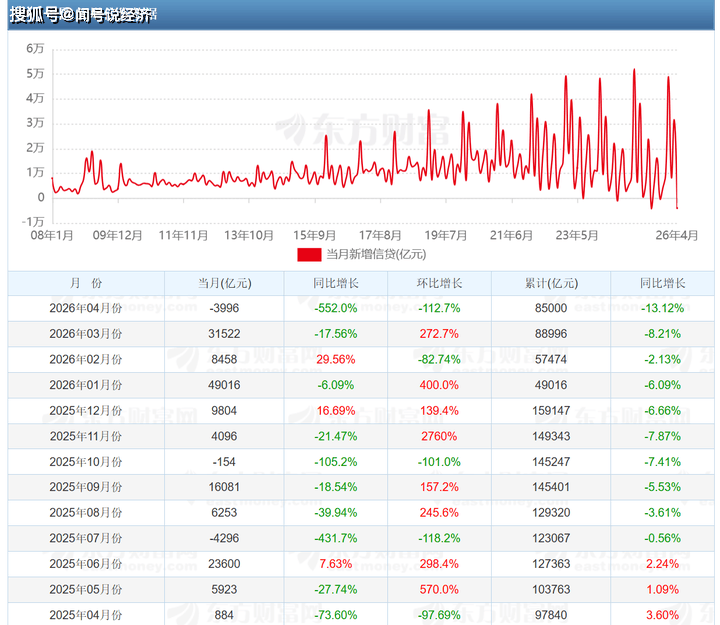Click the monthly value 23600

click(x=225, y=564)
